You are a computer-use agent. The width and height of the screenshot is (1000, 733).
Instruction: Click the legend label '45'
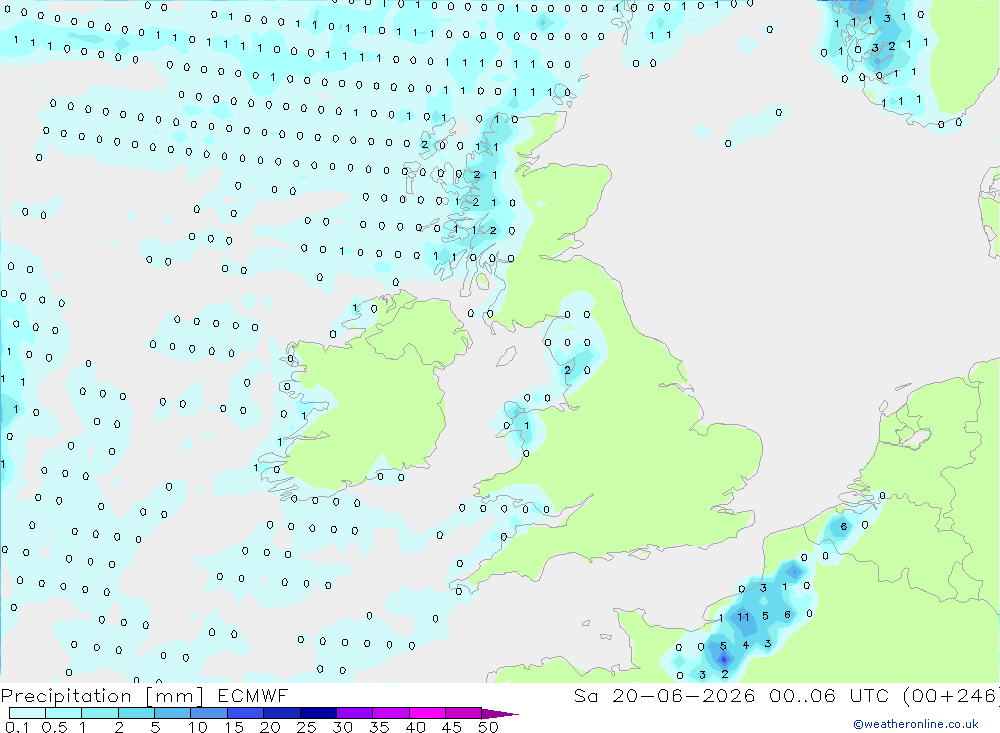point(452,727)
